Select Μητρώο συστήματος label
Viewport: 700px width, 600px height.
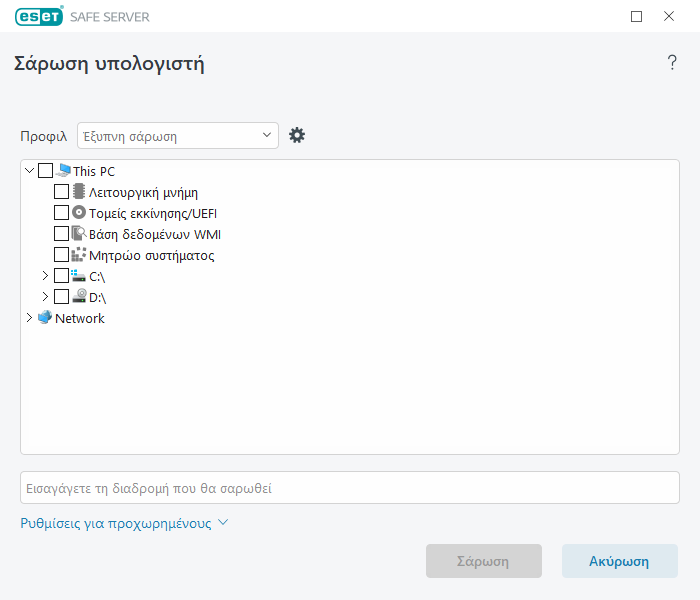point(151,255)
